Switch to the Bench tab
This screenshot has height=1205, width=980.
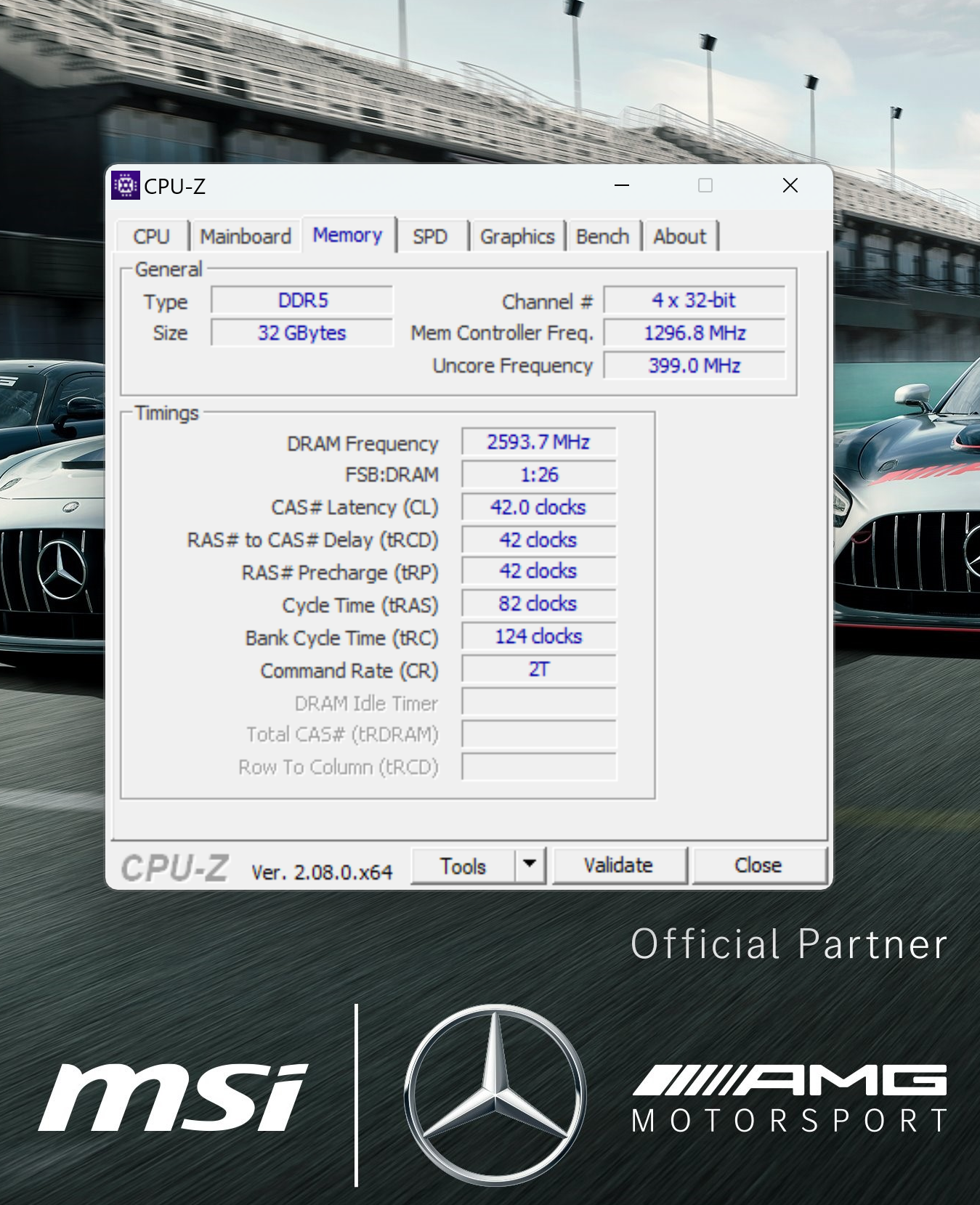[x=603, y=237]
